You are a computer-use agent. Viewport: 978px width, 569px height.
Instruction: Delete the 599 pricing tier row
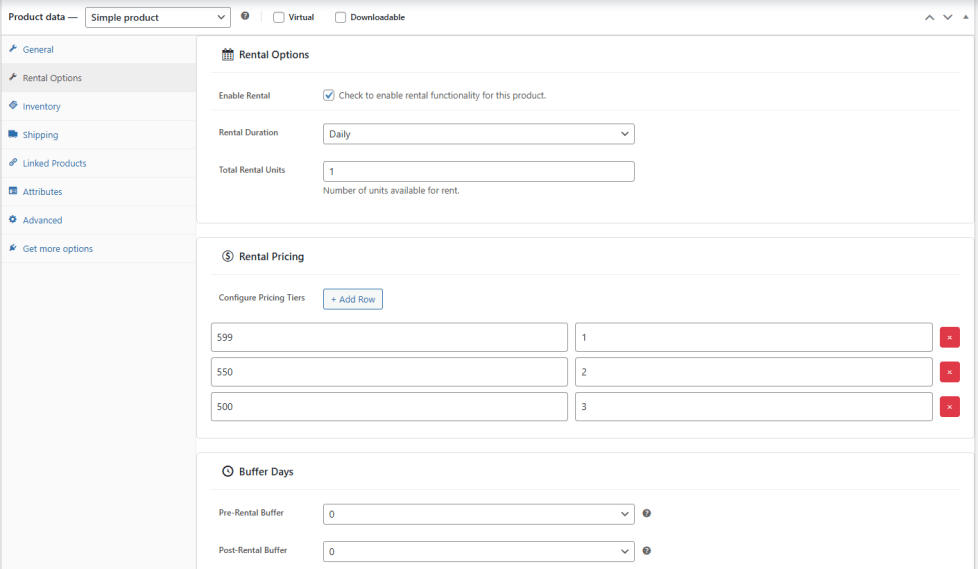tap(949, 337)
